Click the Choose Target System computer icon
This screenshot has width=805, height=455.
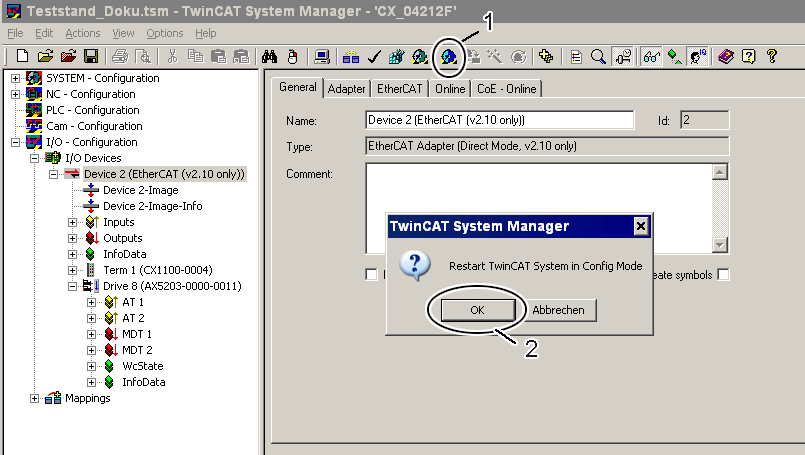pos(322,56)
